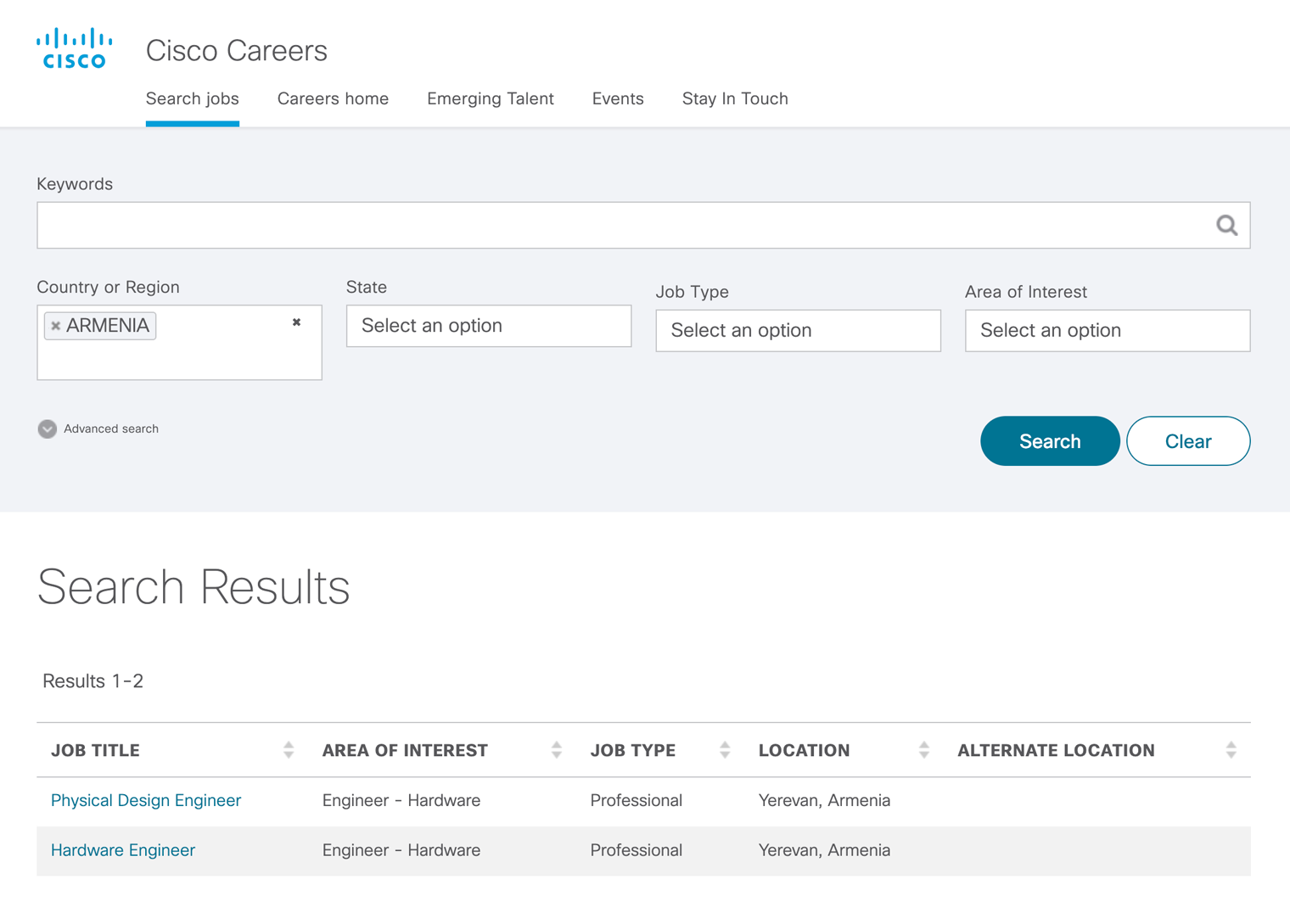Click the Cisco logo

(75, 48)
